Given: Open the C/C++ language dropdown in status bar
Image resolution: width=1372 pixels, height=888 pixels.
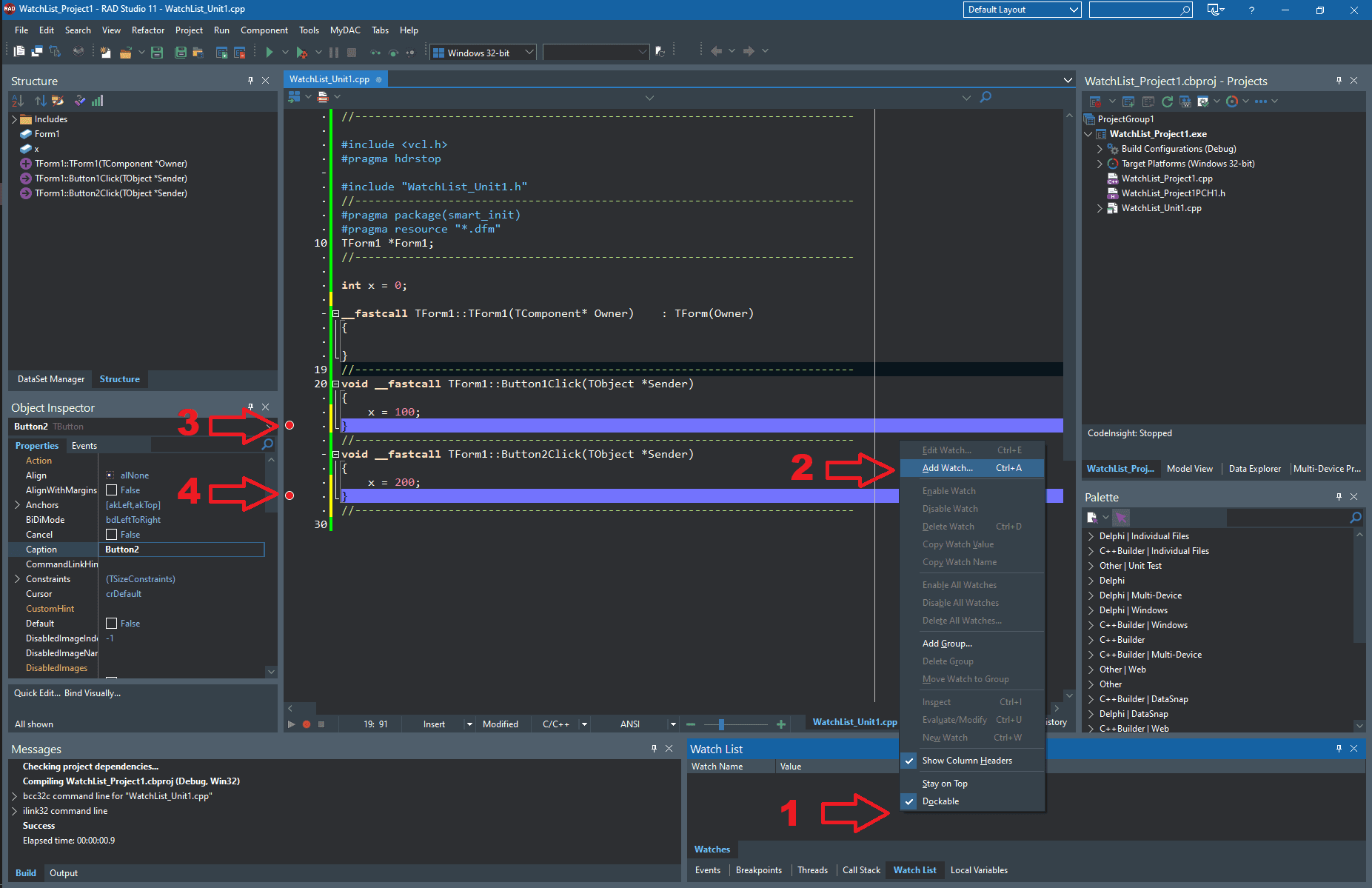Looking at the screenshot, I should (x=584, y=724).
